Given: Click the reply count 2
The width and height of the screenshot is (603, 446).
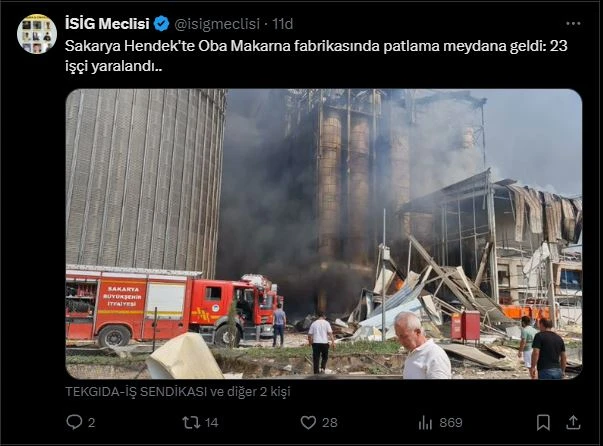Looking at the screenshot, I should (92, 423).
